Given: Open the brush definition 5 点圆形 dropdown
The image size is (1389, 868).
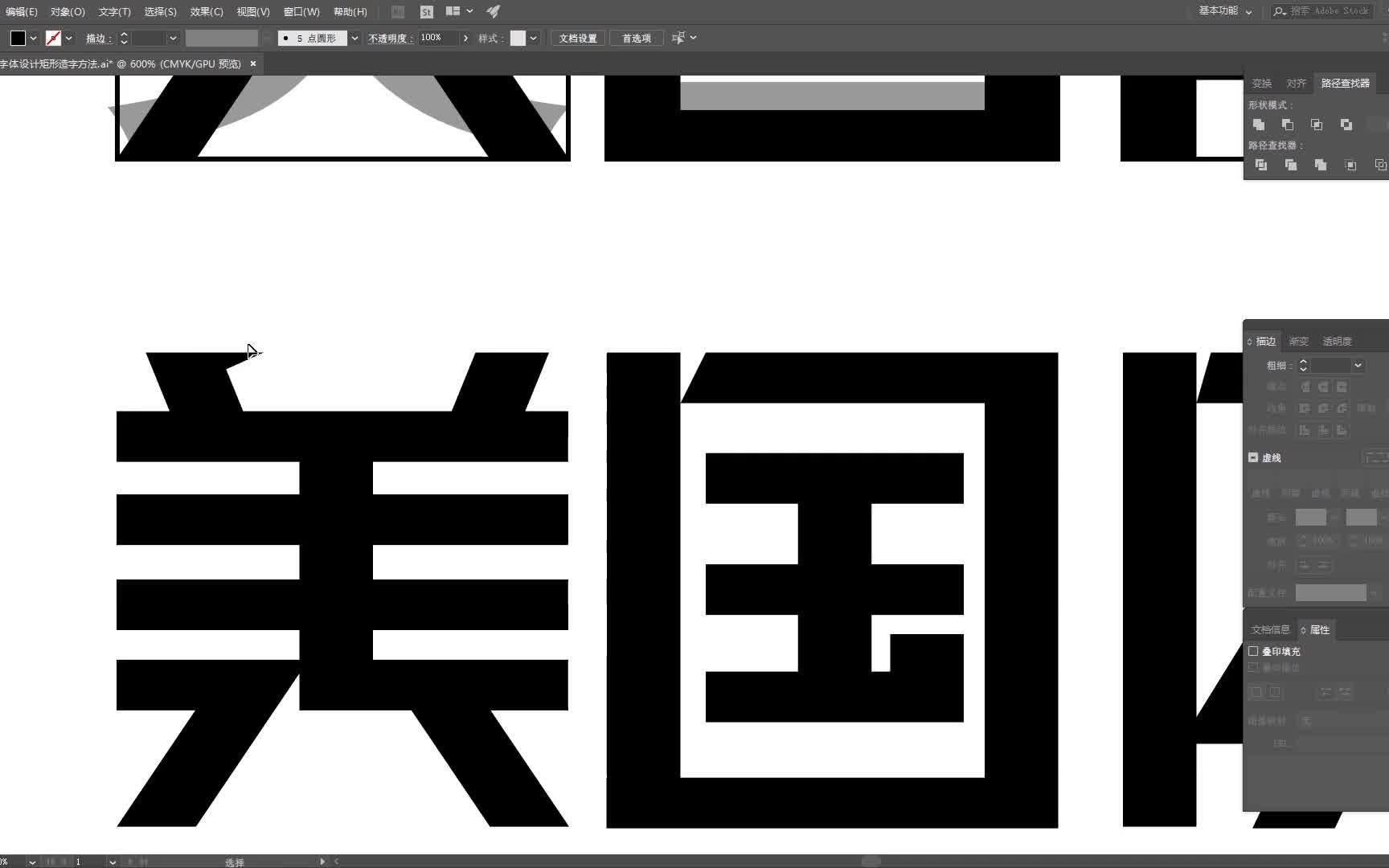Looking at the screenshot, I should pos(354,38).
